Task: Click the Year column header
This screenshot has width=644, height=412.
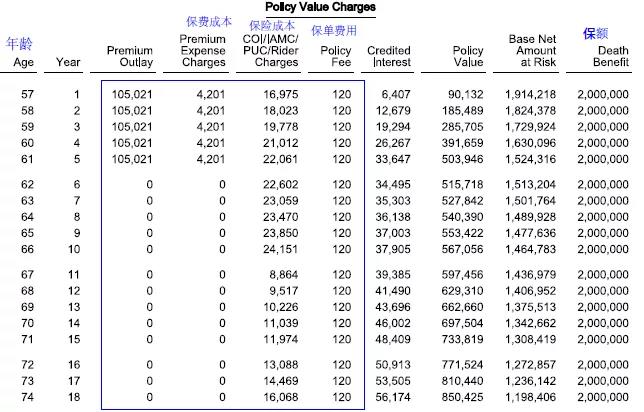Action: (x=68, y=62)
